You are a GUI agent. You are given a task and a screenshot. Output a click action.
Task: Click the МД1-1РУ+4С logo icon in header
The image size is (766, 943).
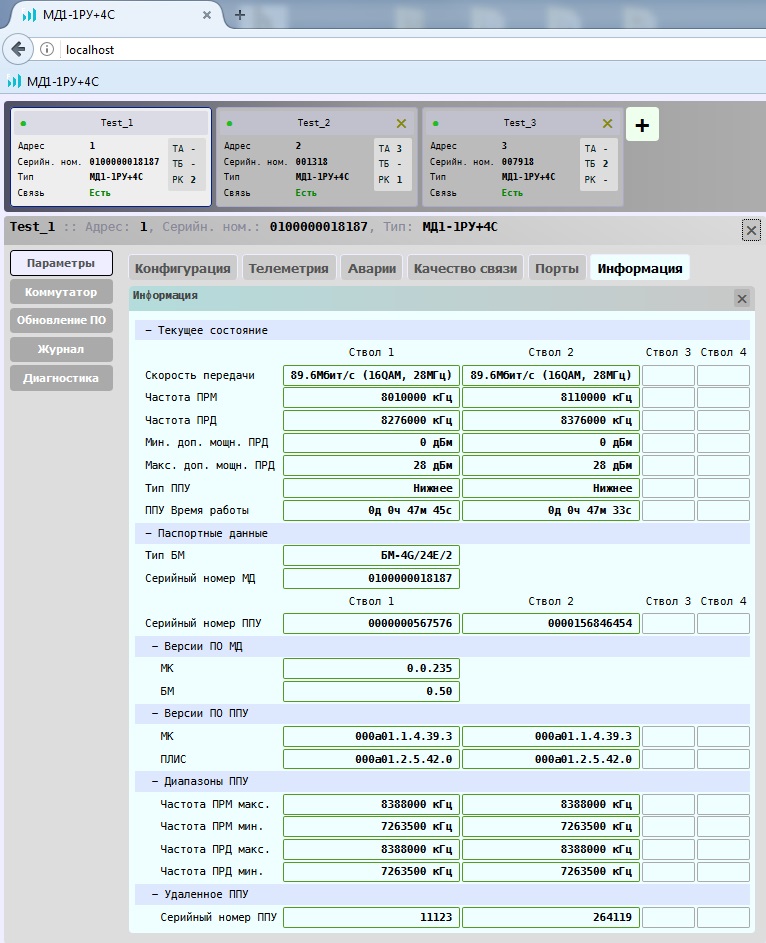coord(14,81)
